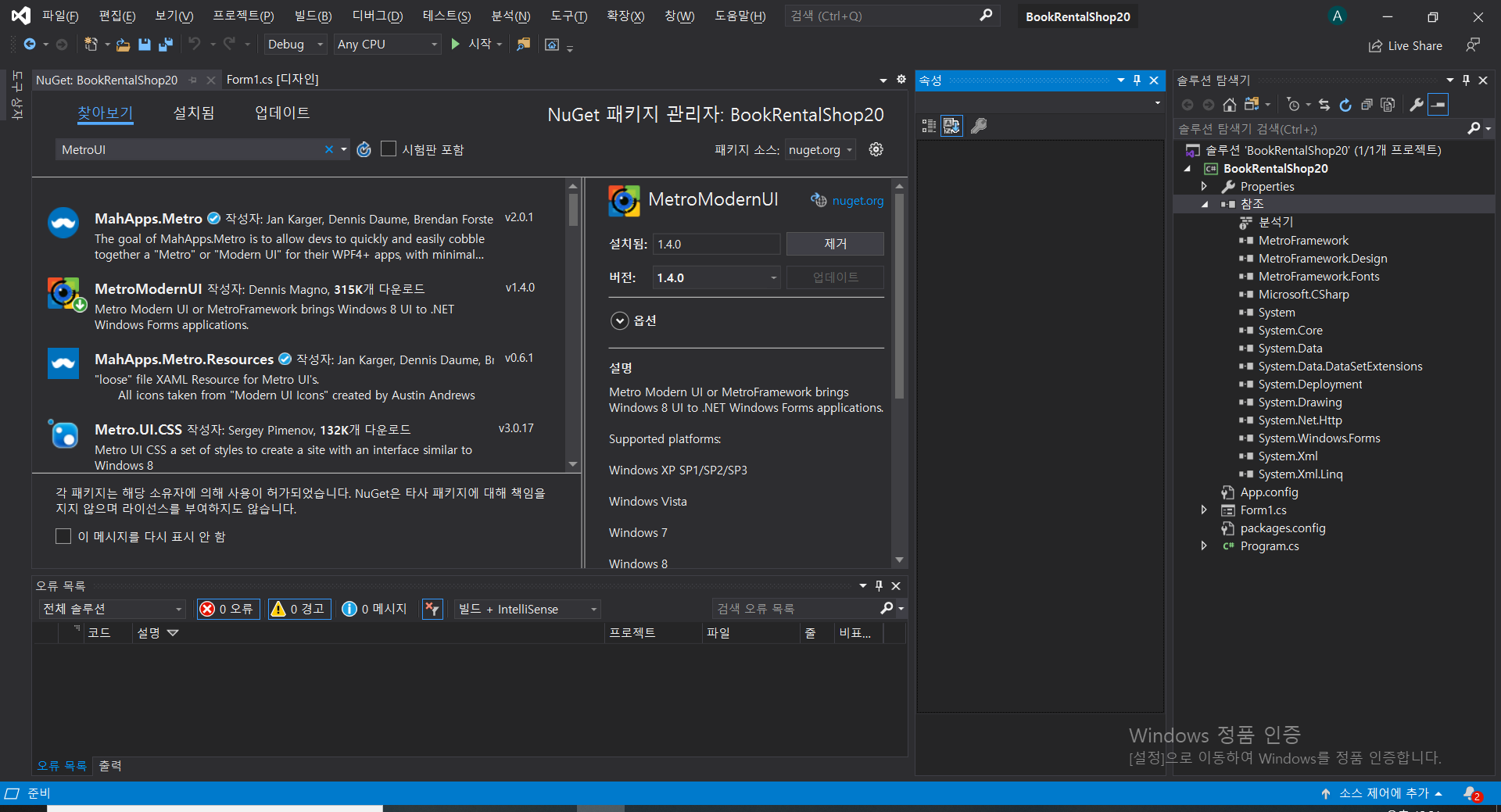Click the Save file toolbar icon
This screenshot has height=812, width=1501.
tap(145, 45)
